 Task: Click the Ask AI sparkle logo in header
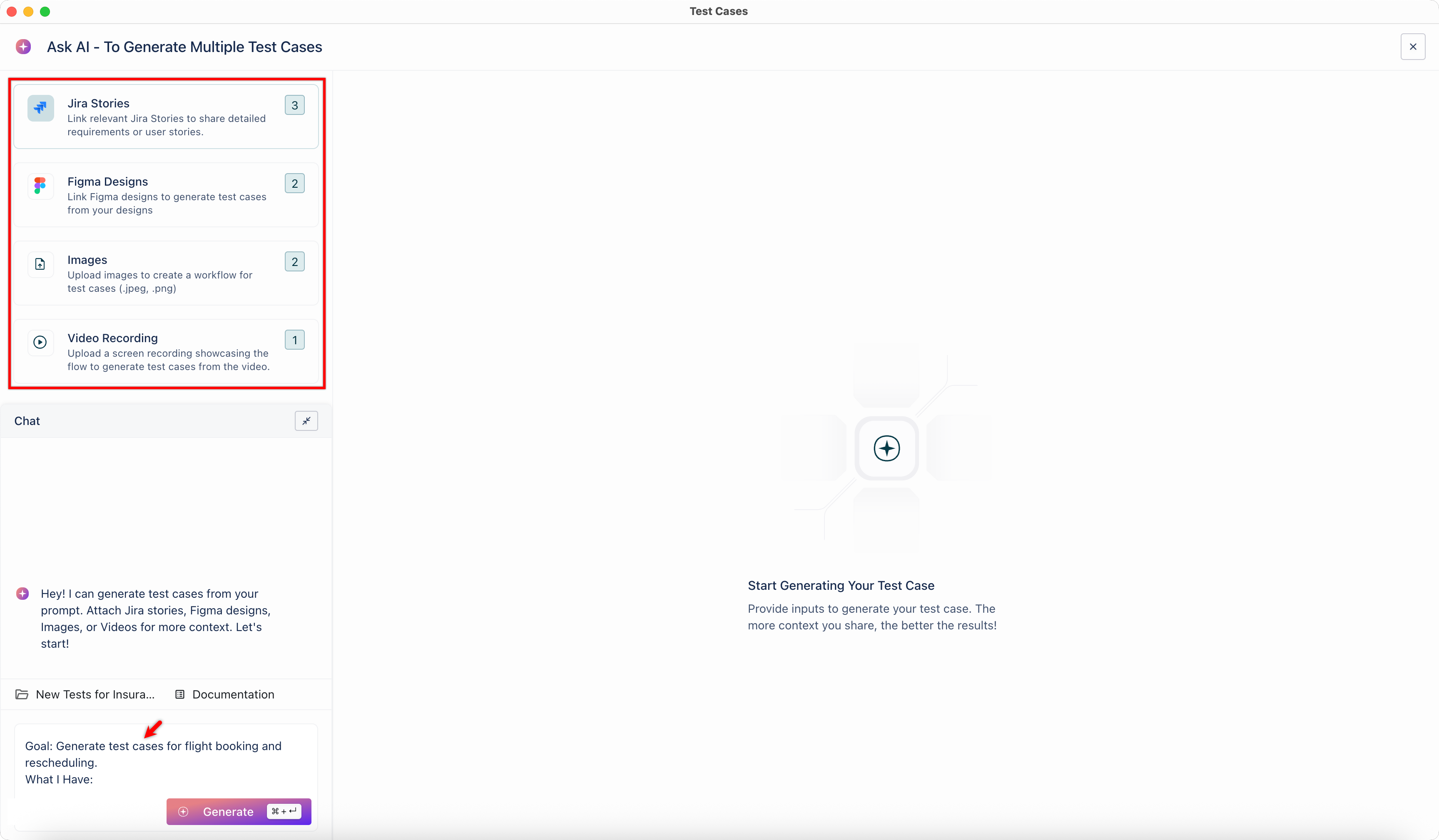click(x=23, y=47)
